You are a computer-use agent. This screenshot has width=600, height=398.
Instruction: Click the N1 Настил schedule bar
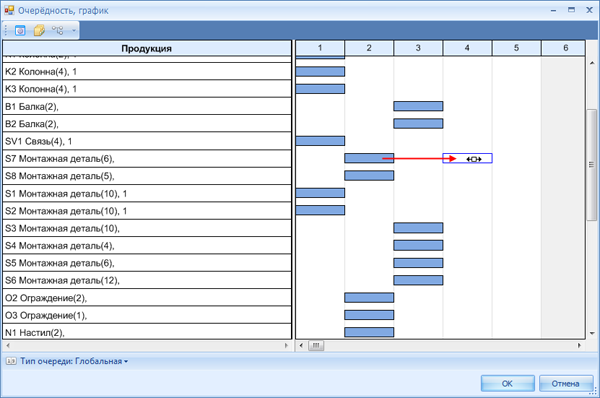[369, 332]
